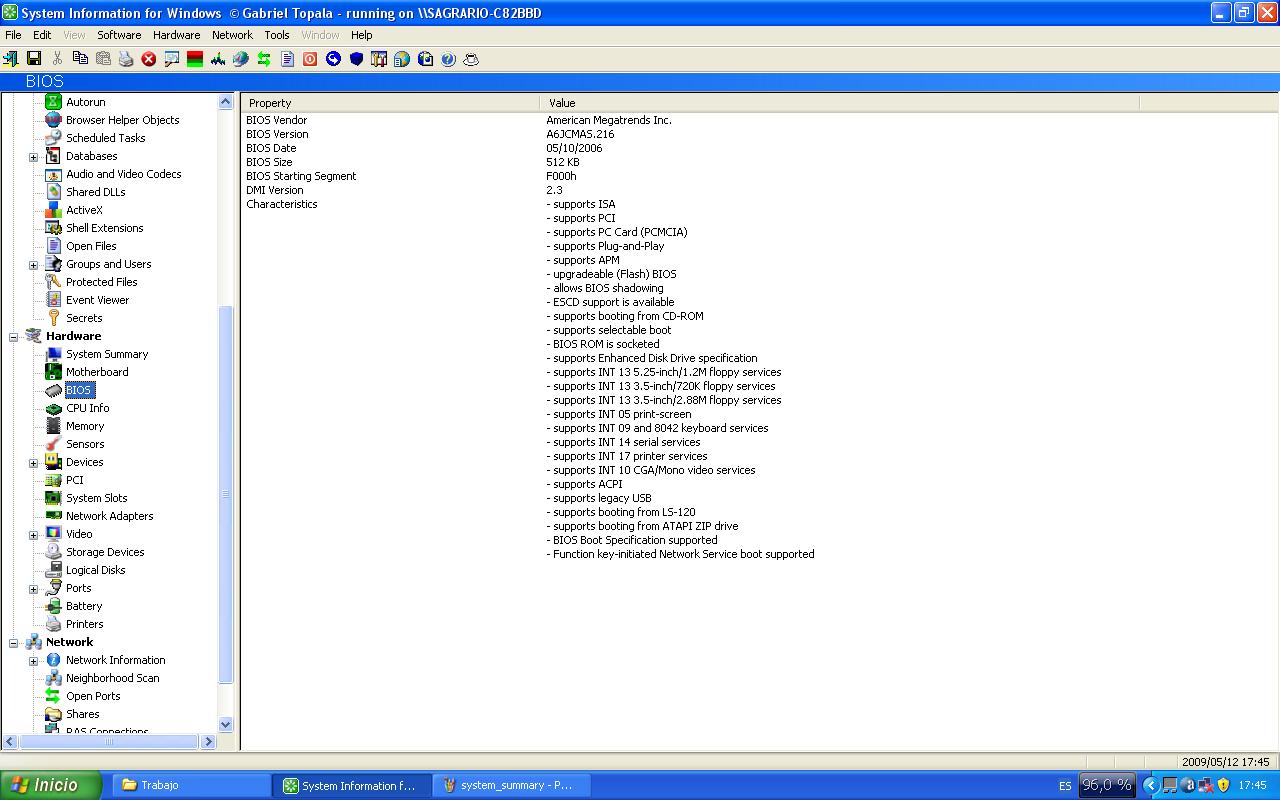Select System Summary in tree
1280x800 pixels.
(107, 354)
